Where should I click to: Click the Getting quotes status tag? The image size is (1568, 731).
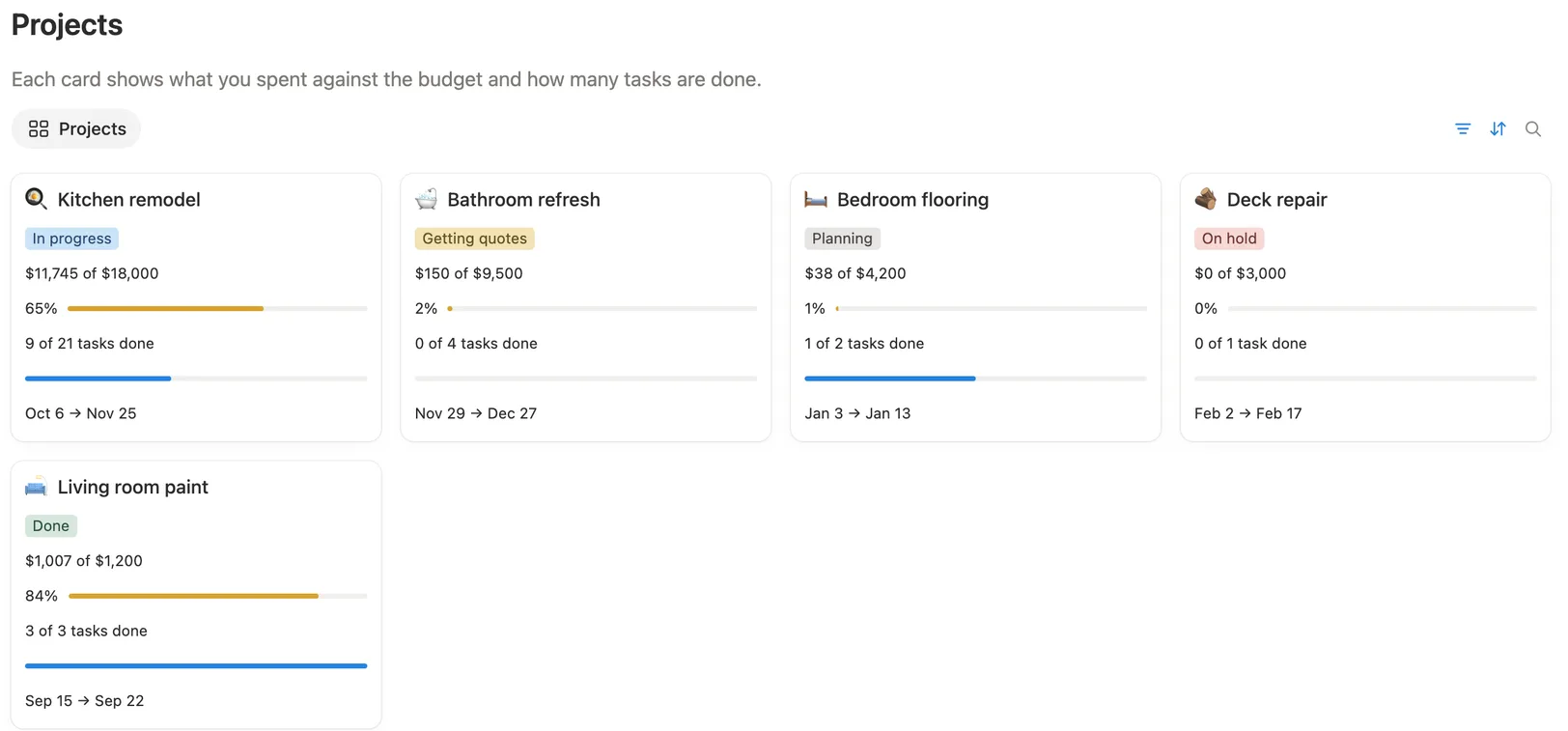click(474, 239)
